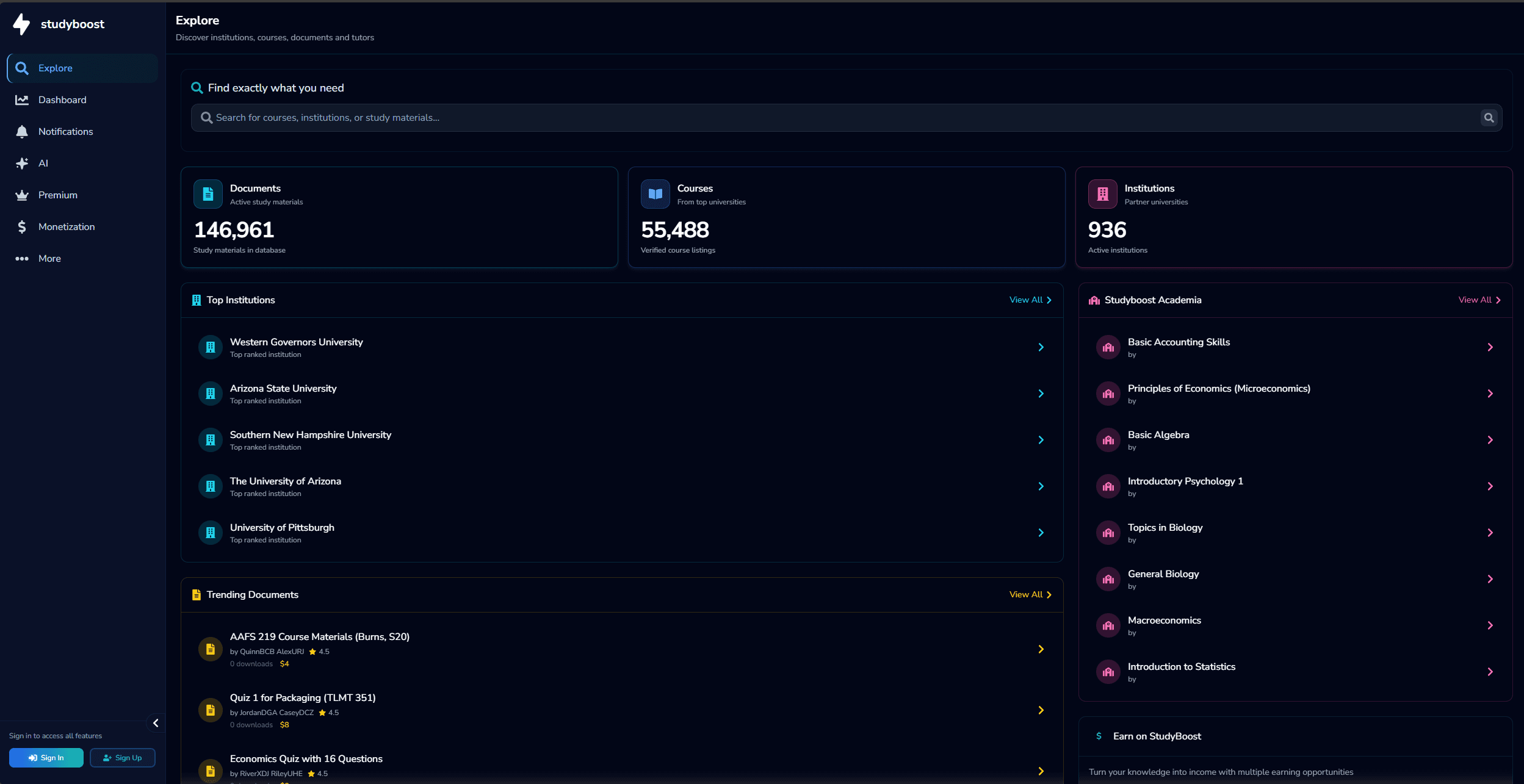1524x784 pixels.
Task: Expand the Western Governors University chevron
Action: (1041, 347)
